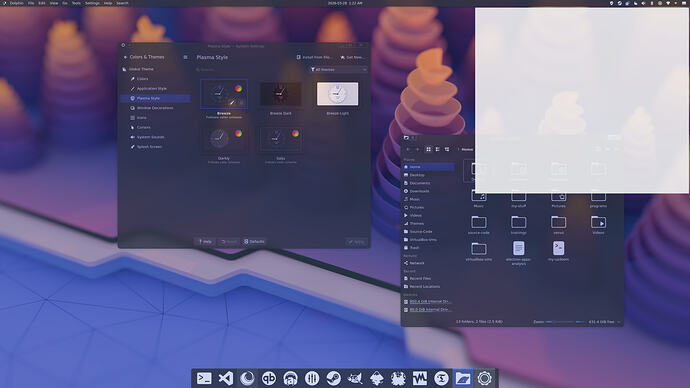Go forward in Dolphin navigation
Screen dimensions: 690x388
pos(417,150)
